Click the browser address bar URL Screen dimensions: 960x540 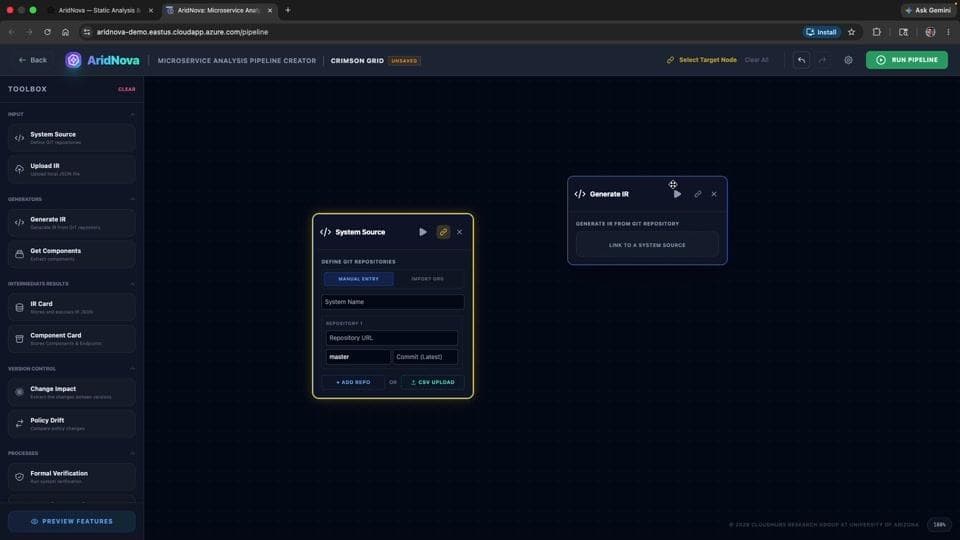(182, 32)
